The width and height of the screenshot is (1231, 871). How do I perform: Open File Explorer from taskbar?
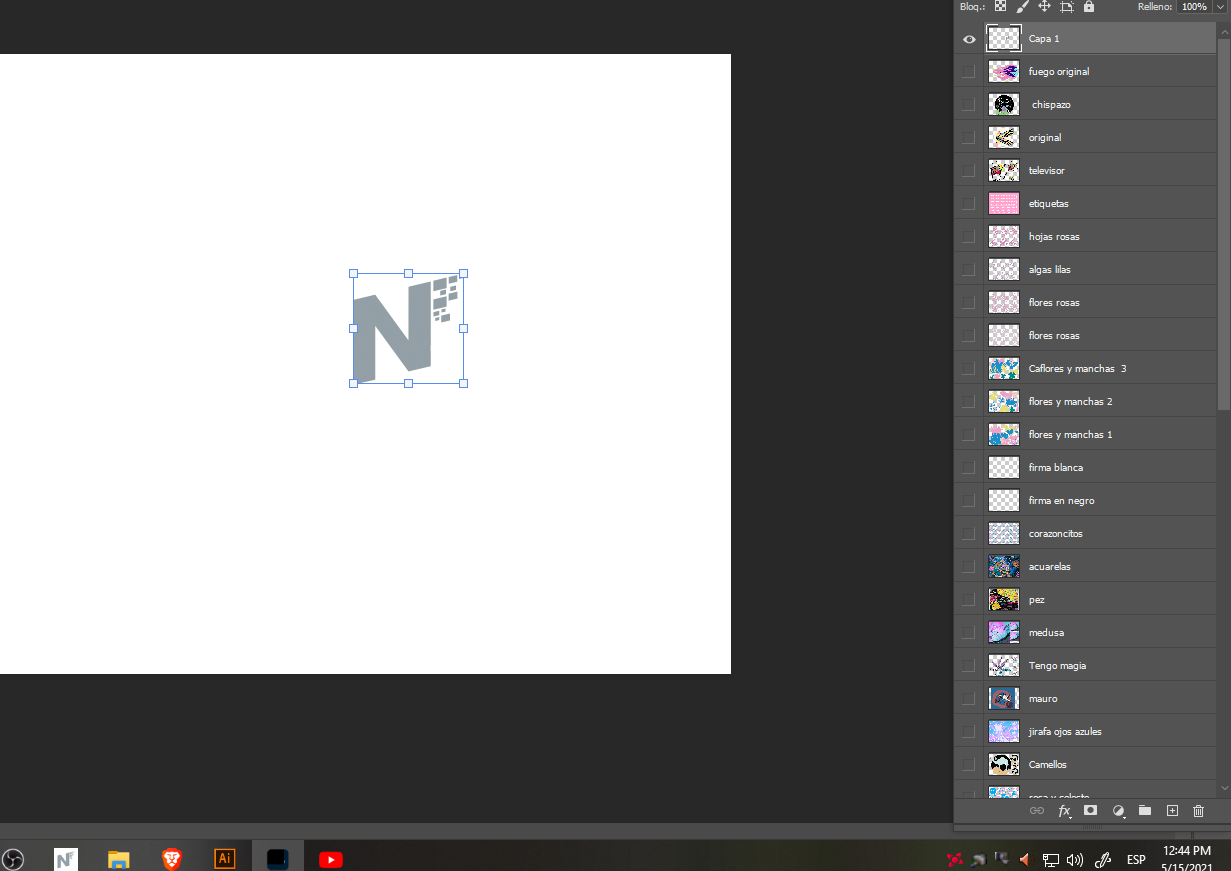tap(119, 859)
